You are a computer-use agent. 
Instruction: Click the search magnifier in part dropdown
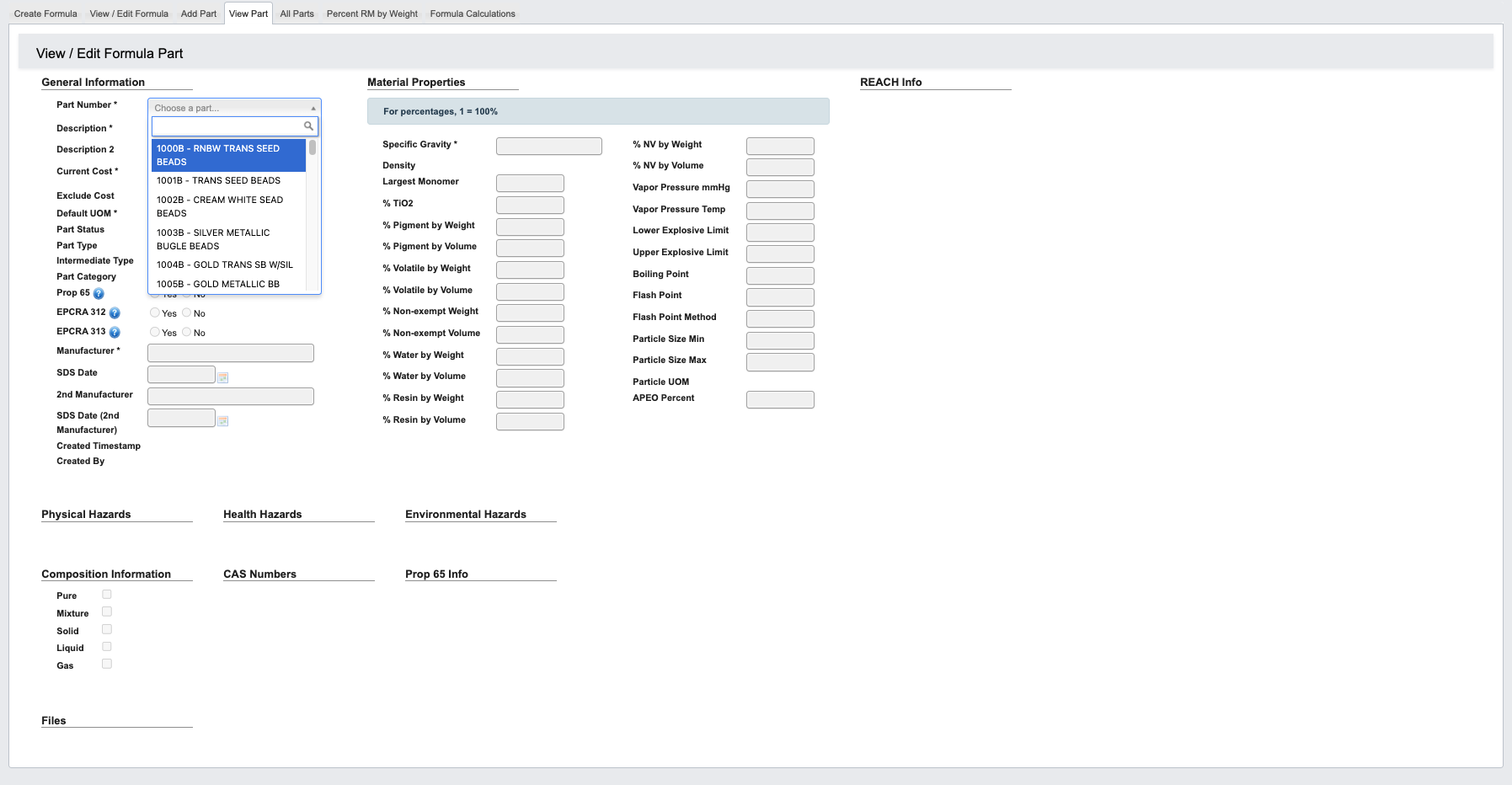pos(308,126)
